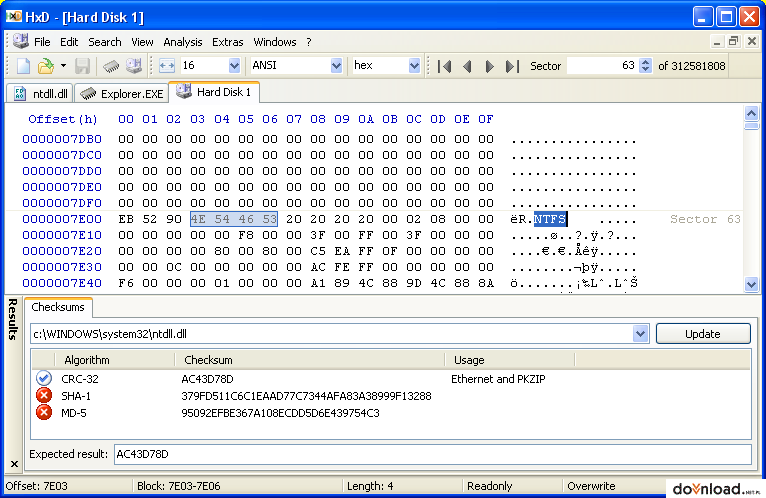This screenshot has height=498, width=766.
Task: Minimize the inner document window
Action: pyautogui.click(x=717, y=42)
